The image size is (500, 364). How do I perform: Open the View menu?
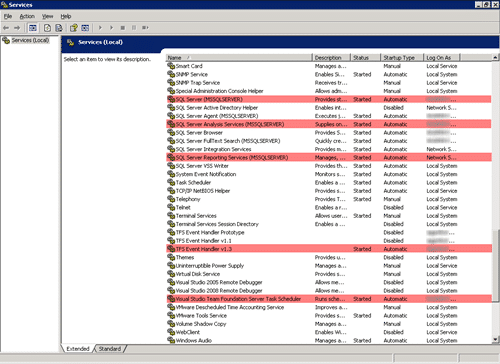47,16
